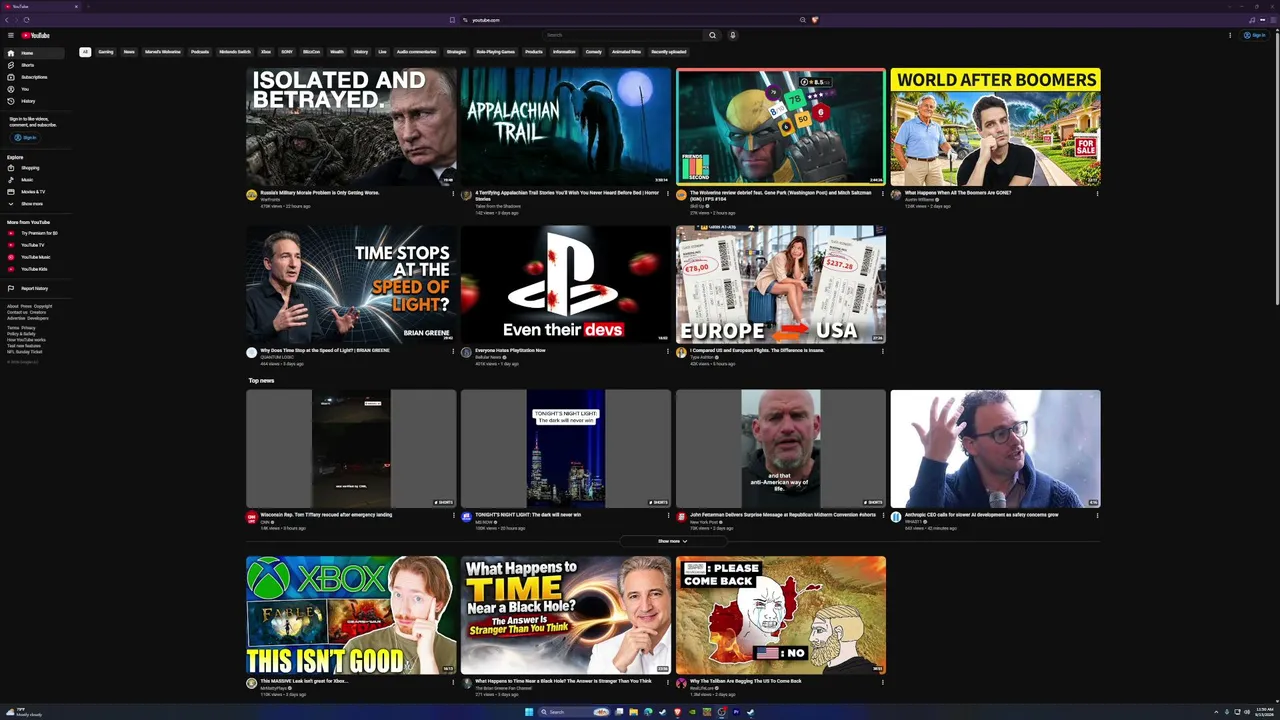1280x720 pixels.
Task: Select the All filter chip
Action: point(85,52)
